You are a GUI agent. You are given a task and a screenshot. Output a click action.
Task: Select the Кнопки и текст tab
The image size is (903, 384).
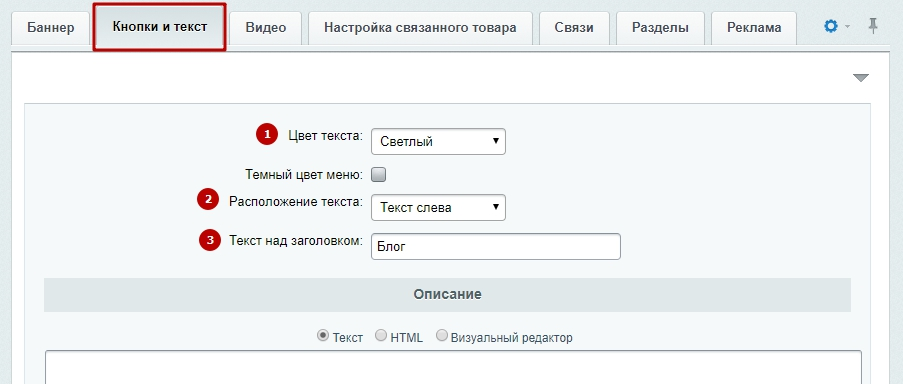pos(160,26)
